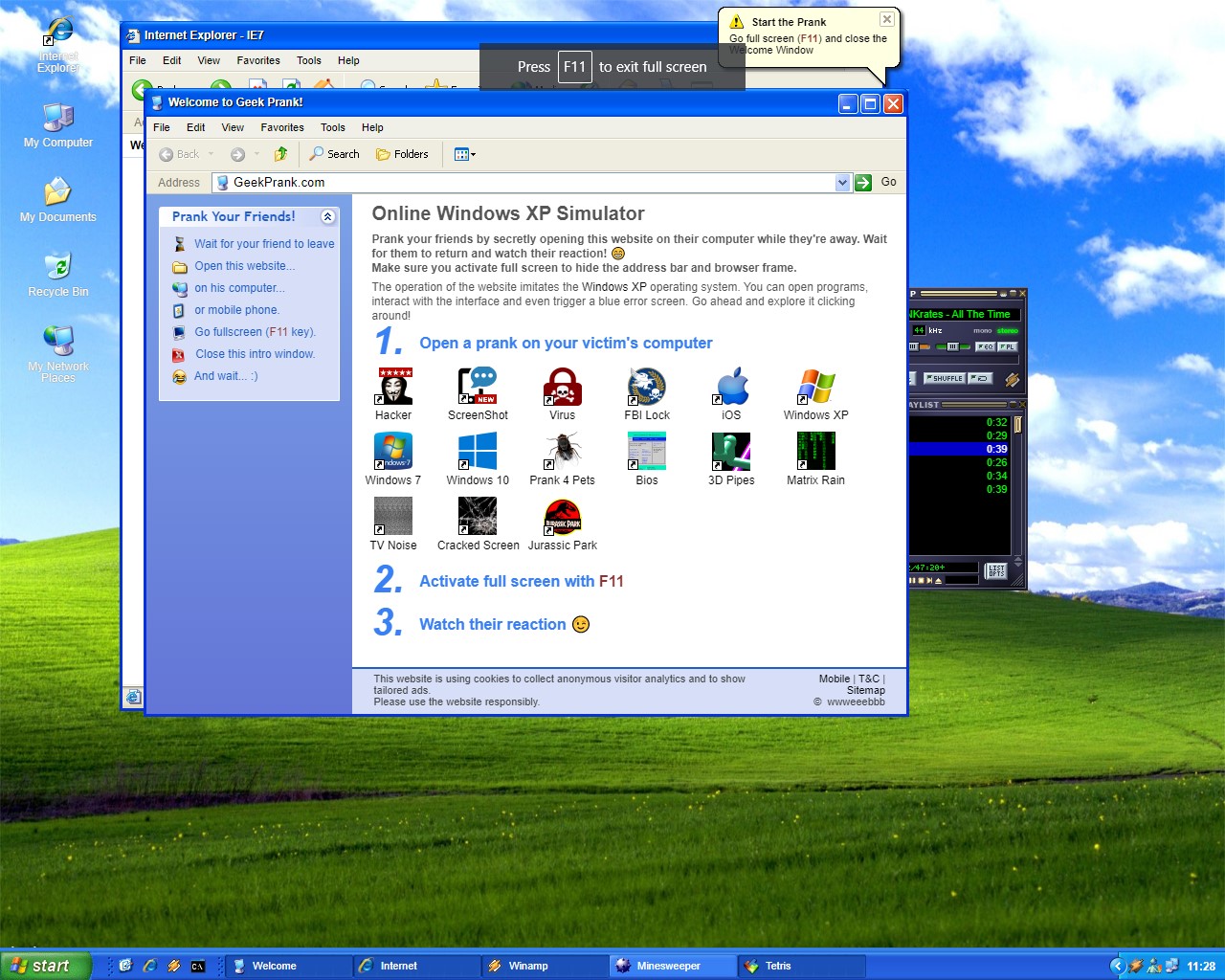The height and width of the screenshot is (980, 1225).
Task: Click 'Close this intro window.' link
Action: click(x=256, y=354)
